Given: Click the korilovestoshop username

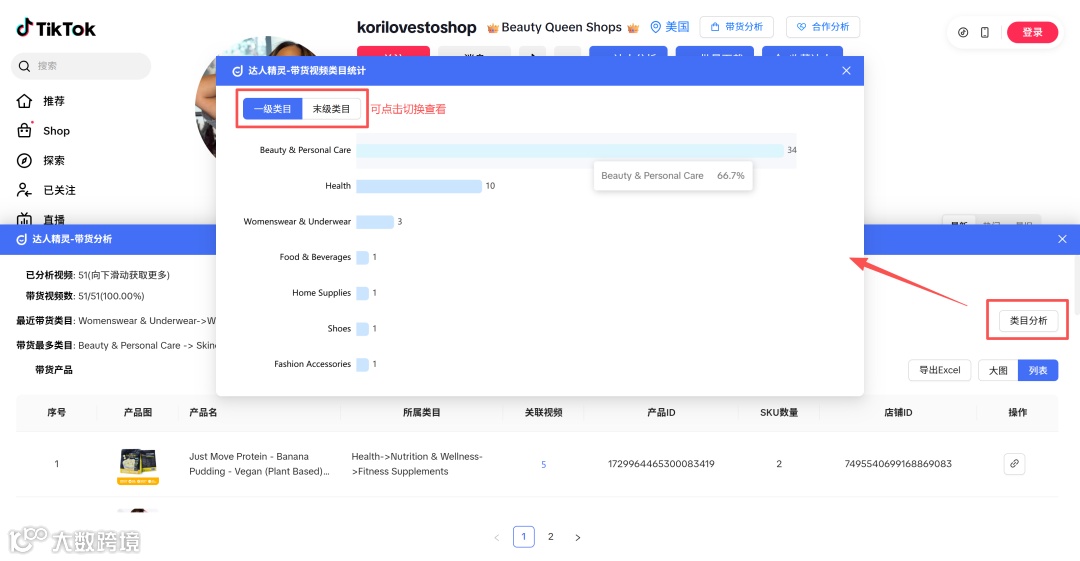Looking at the screenshot, I should point(416,28).
